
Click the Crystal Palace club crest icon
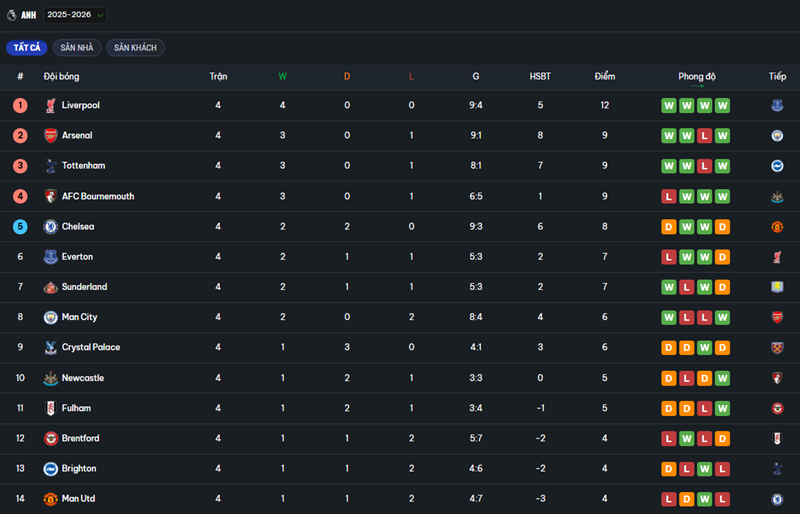[x=50, y=347]
